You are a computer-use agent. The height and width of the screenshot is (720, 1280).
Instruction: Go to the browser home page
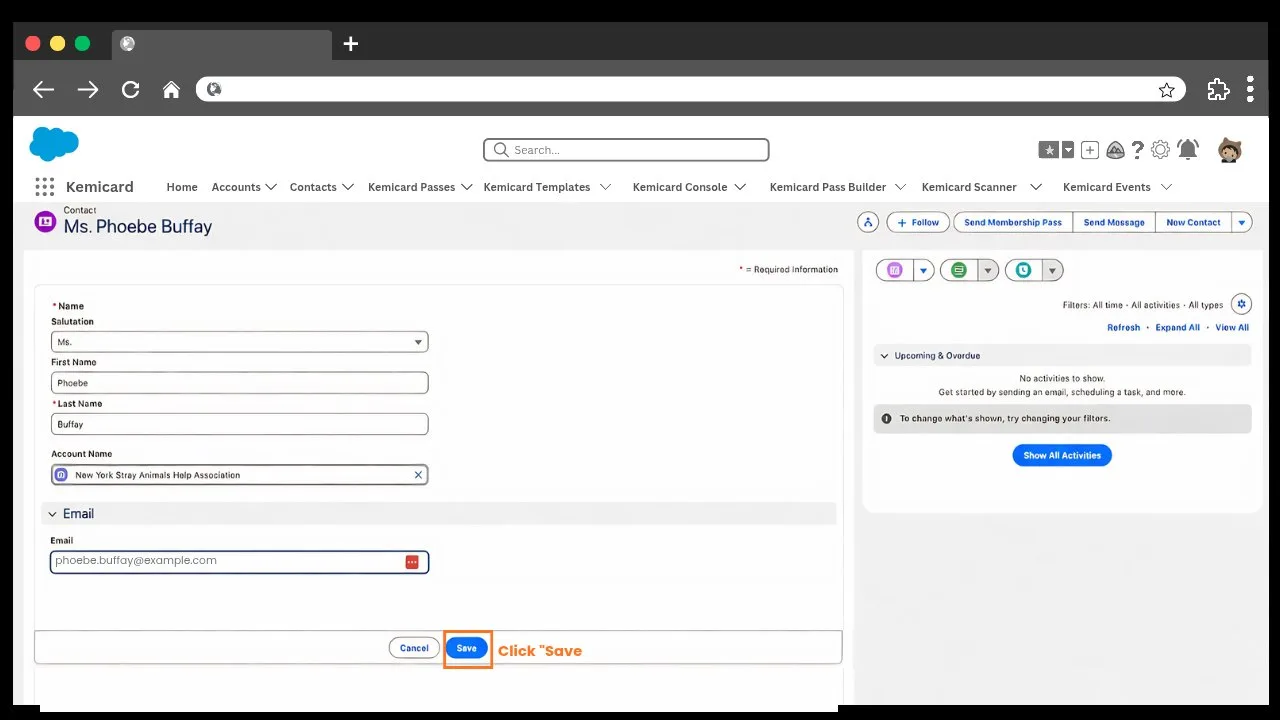click(171, 89)
